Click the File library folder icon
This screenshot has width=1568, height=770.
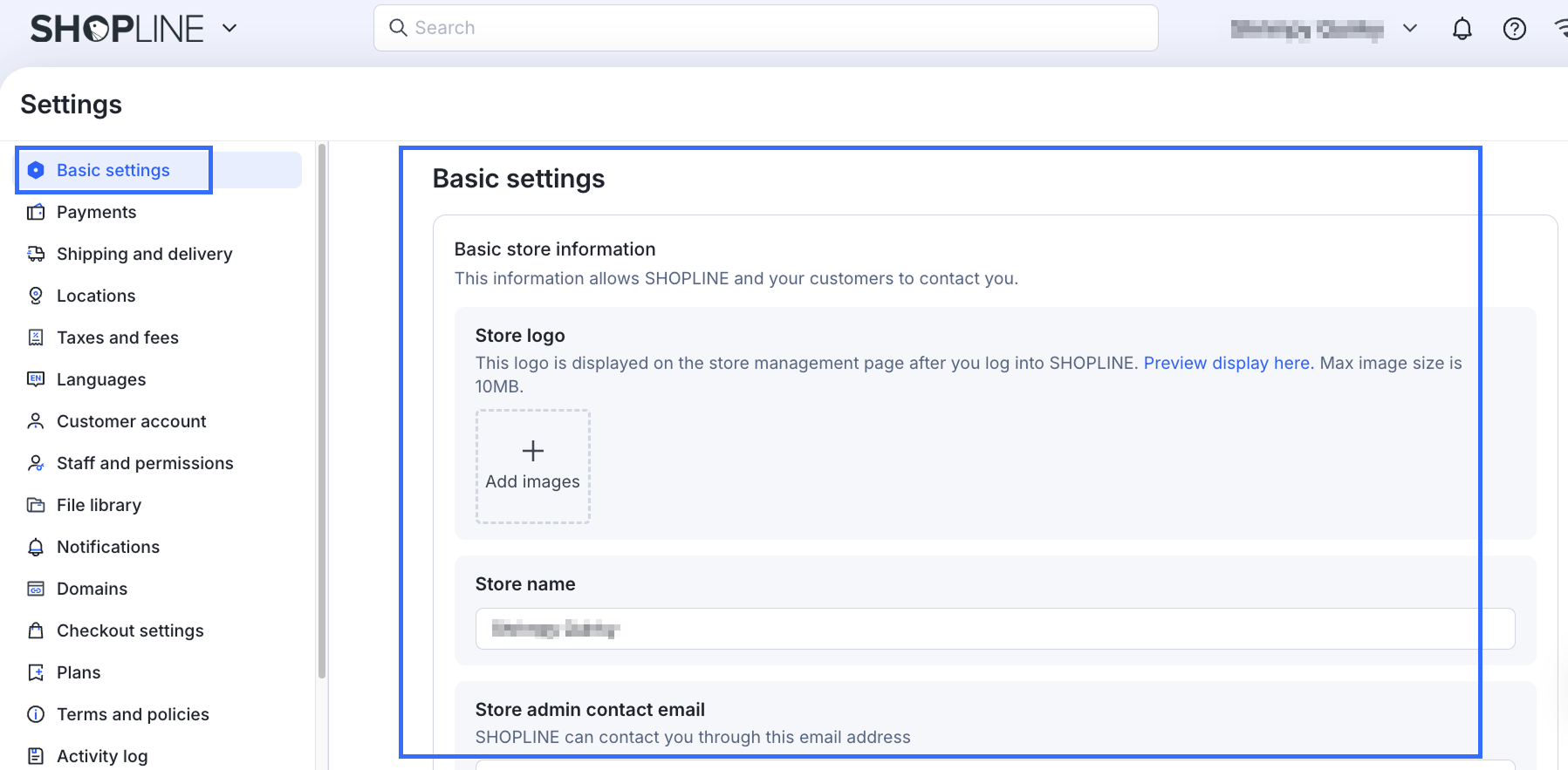36,505
